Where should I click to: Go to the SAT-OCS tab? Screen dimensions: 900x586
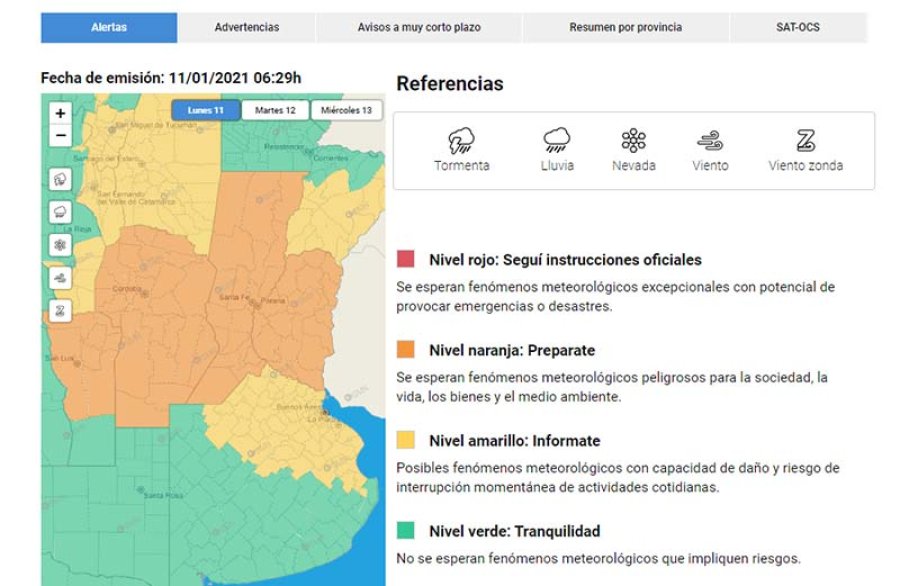799,28
